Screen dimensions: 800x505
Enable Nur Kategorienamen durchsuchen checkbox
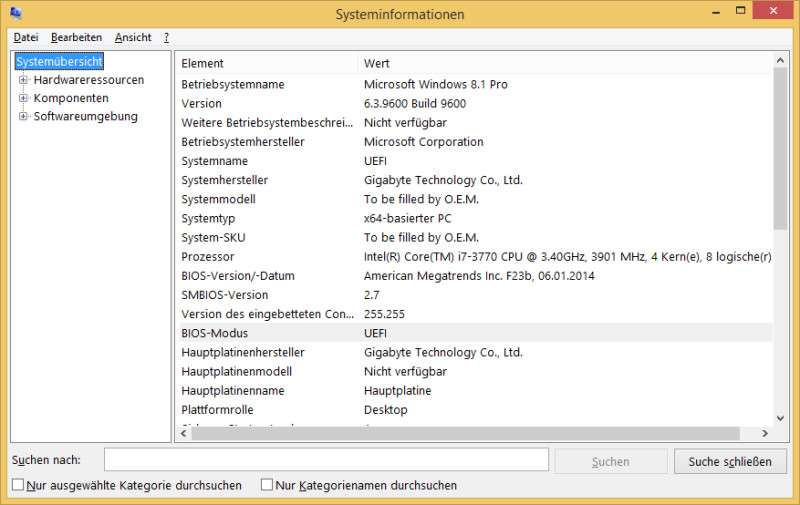[x=267, y=485]
